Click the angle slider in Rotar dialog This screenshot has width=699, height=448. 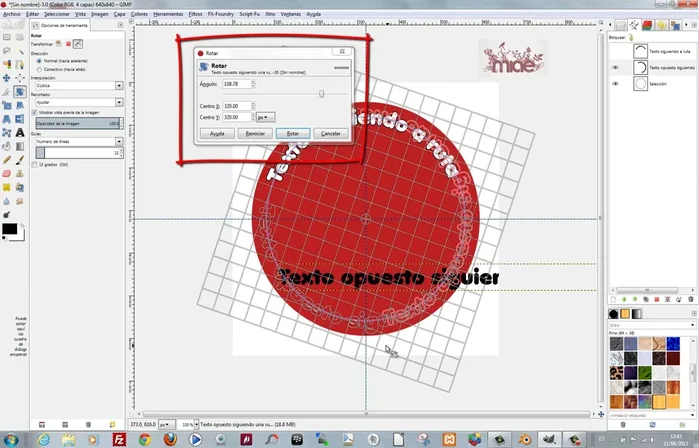(x=320, y=93)
